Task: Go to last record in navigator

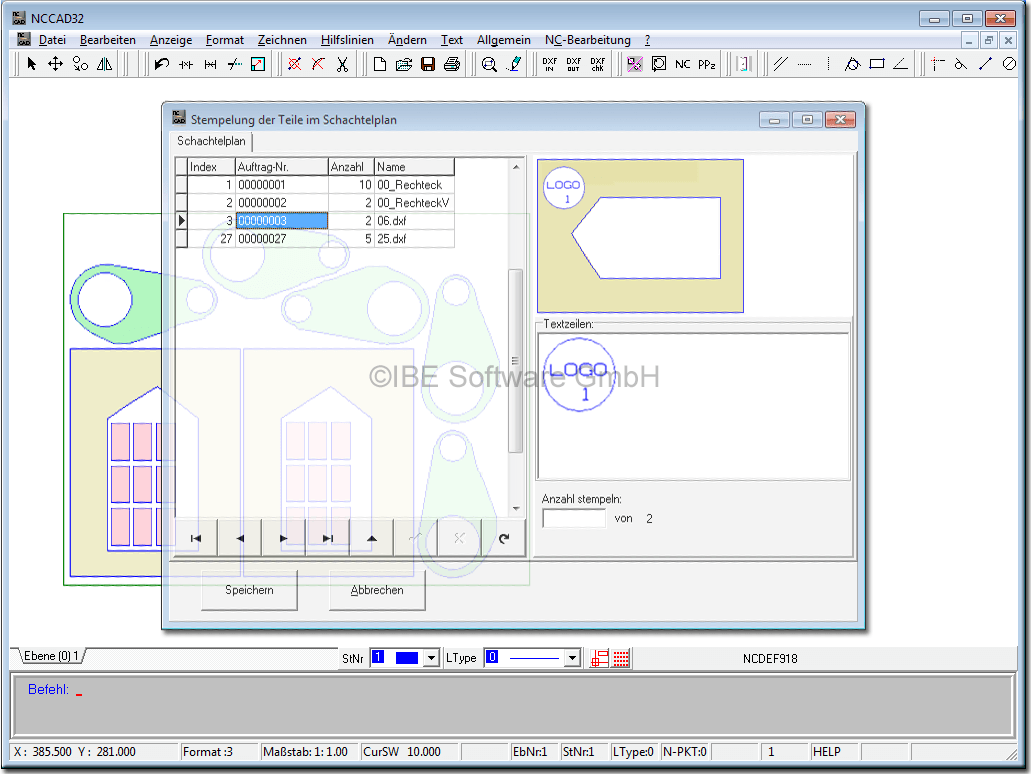Action: click(327, 538)
